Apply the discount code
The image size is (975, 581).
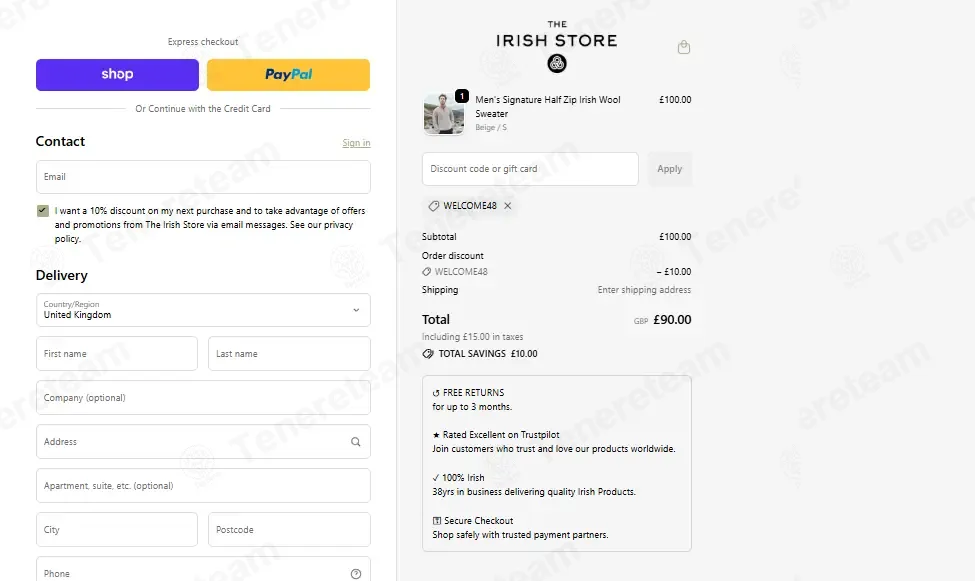[x=670, y=169]
